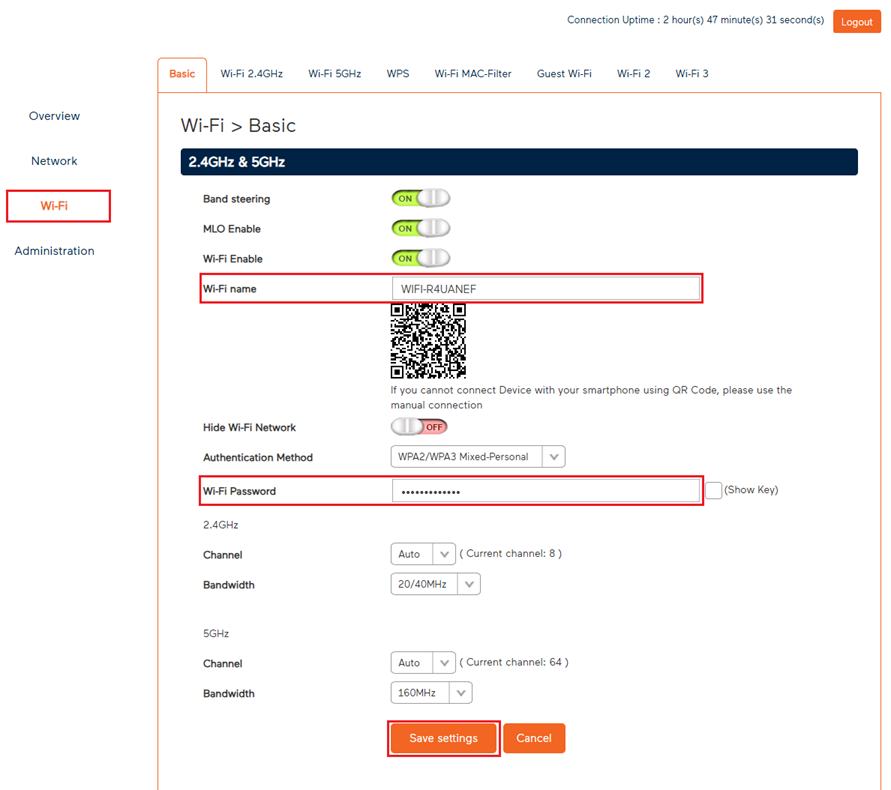Open the Administration section in the sidebar
The width and height of the screenshot is (891, 790).
pyautogui.click(x=54, y=251)
